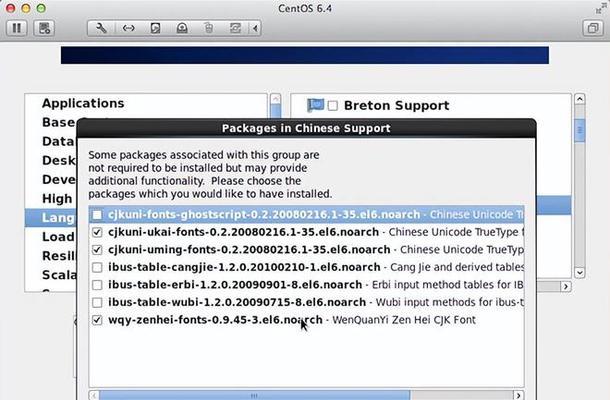Pause the virtual machine
The width and height of the screenshot is (610, 400).
[17, 28]
